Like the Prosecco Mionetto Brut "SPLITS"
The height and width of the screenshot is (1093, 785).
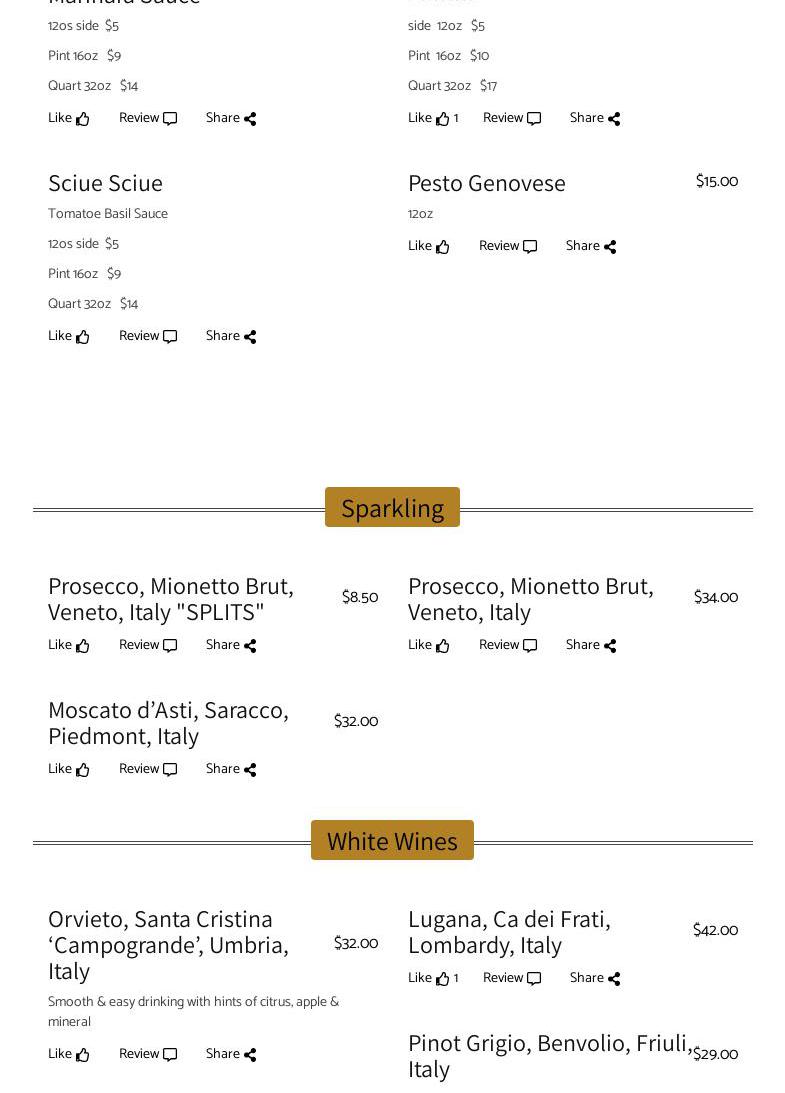(69, 646)
